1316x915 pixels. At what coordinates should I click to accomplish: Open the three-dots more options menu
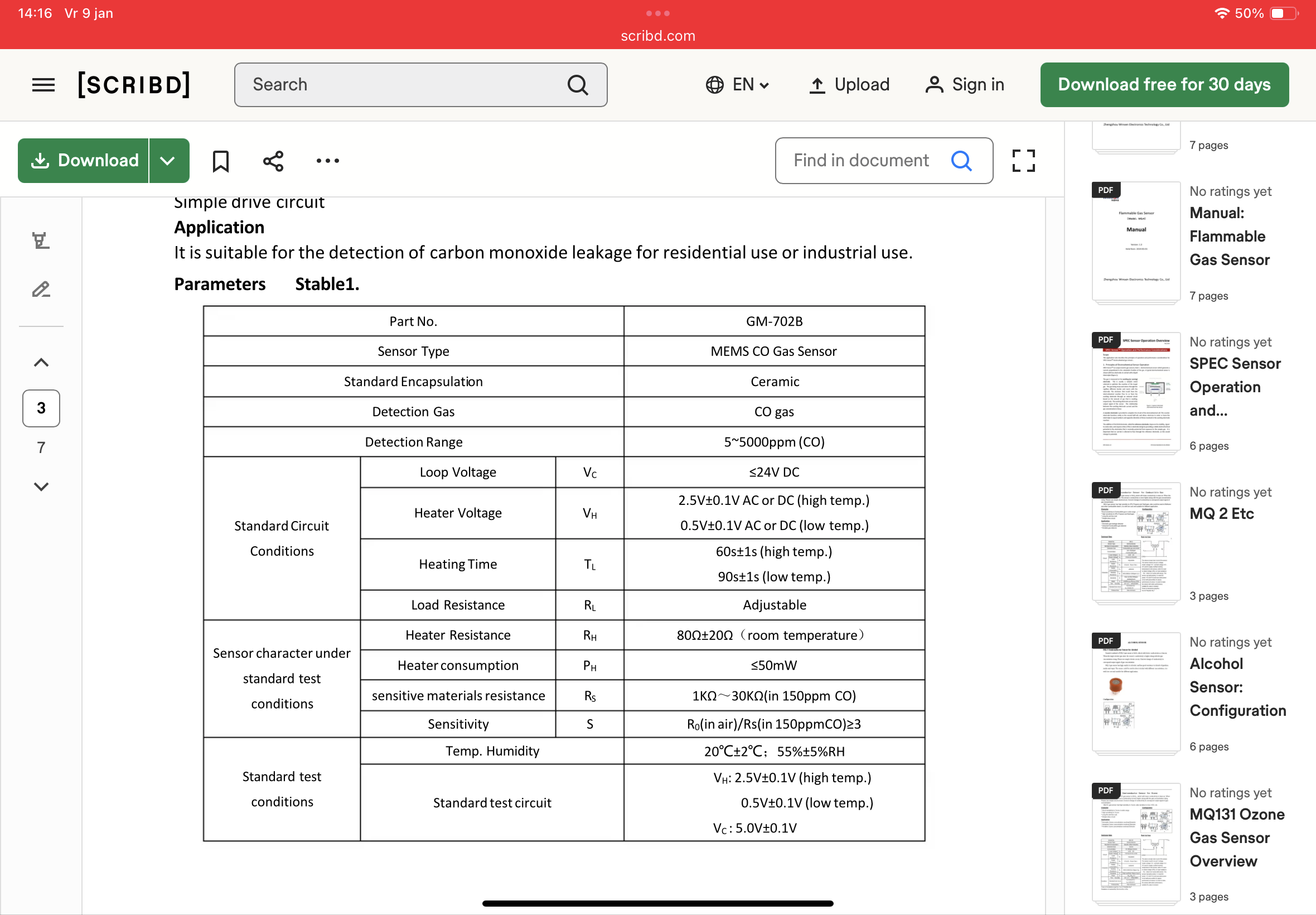pyautogui.click(x=328, y=161)
